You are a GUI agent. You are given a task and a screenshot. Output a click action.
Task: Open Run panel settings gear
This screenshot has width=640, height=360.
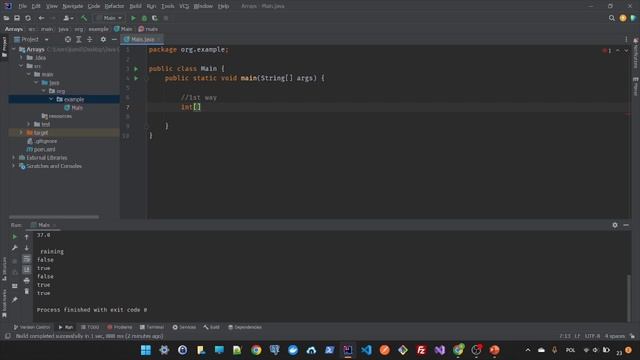pos(615,225)
